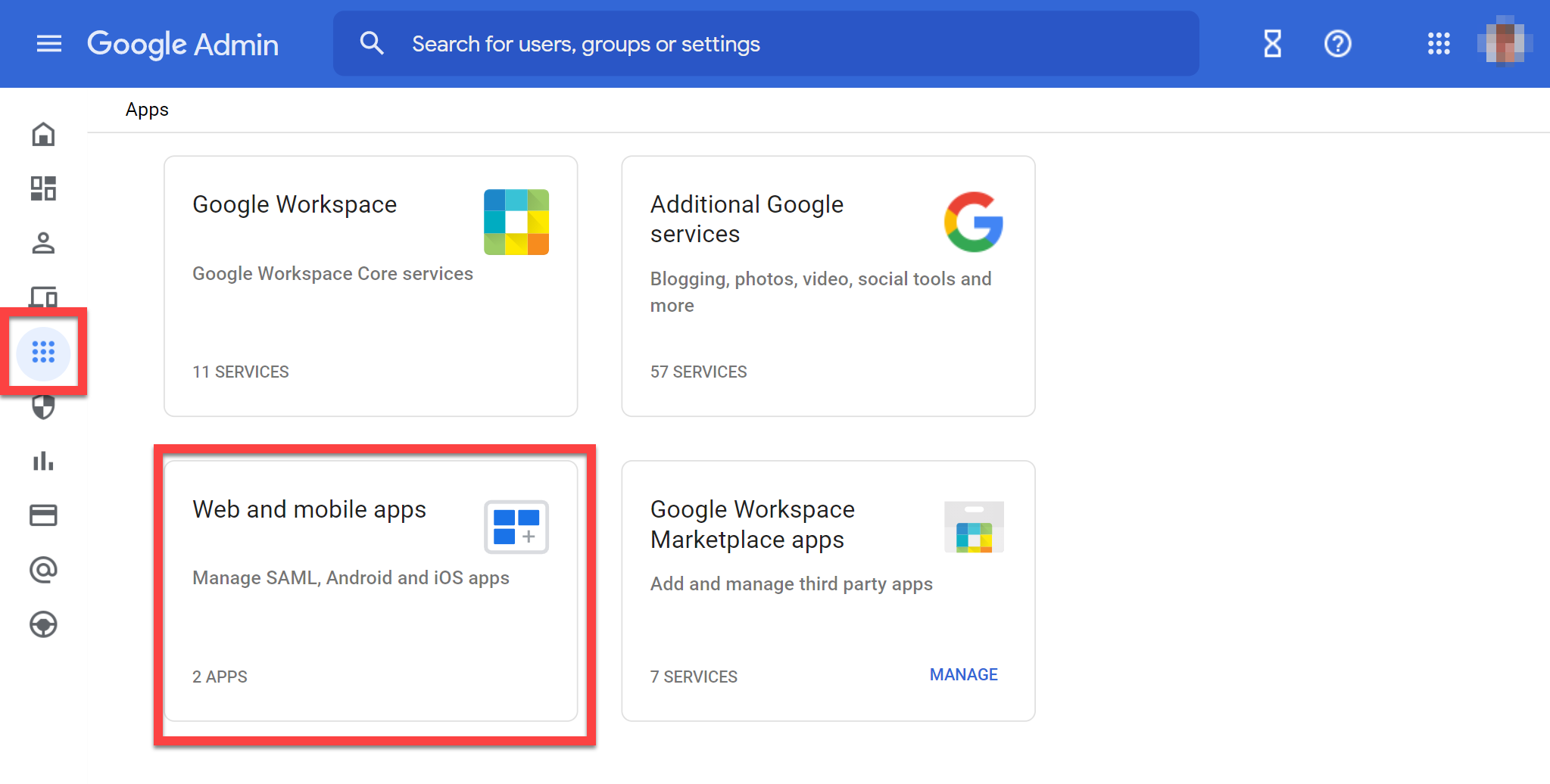Click the Google G logo icon

(x=974, y=222)
